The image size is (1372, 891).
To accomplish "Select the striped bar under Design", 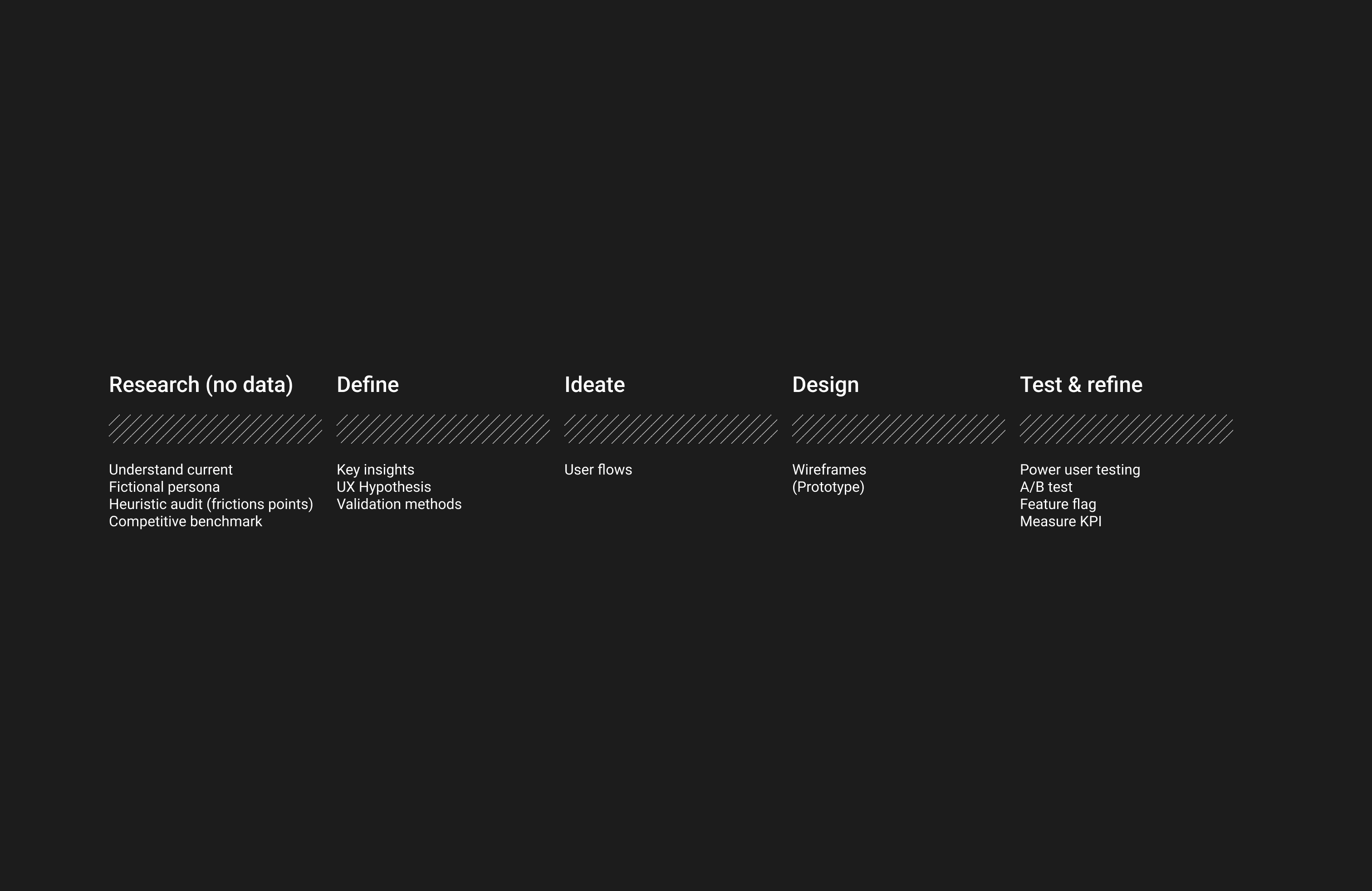I will (898, 429).
